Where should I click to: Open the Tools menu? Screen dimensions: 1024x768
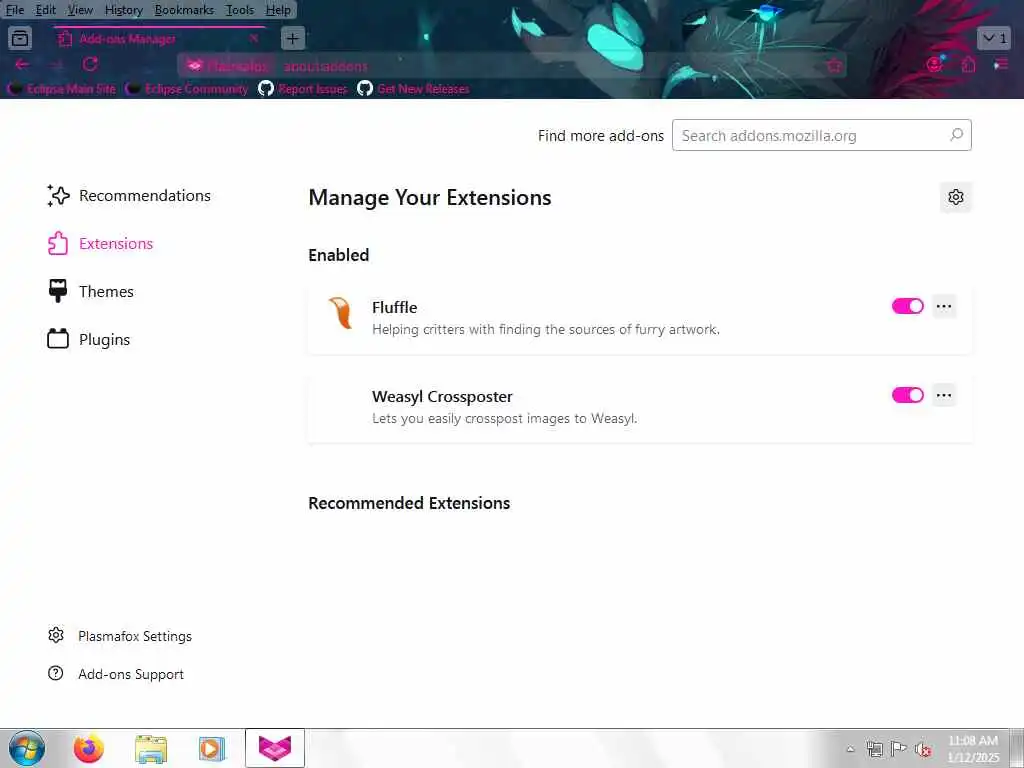click(240, 10)
